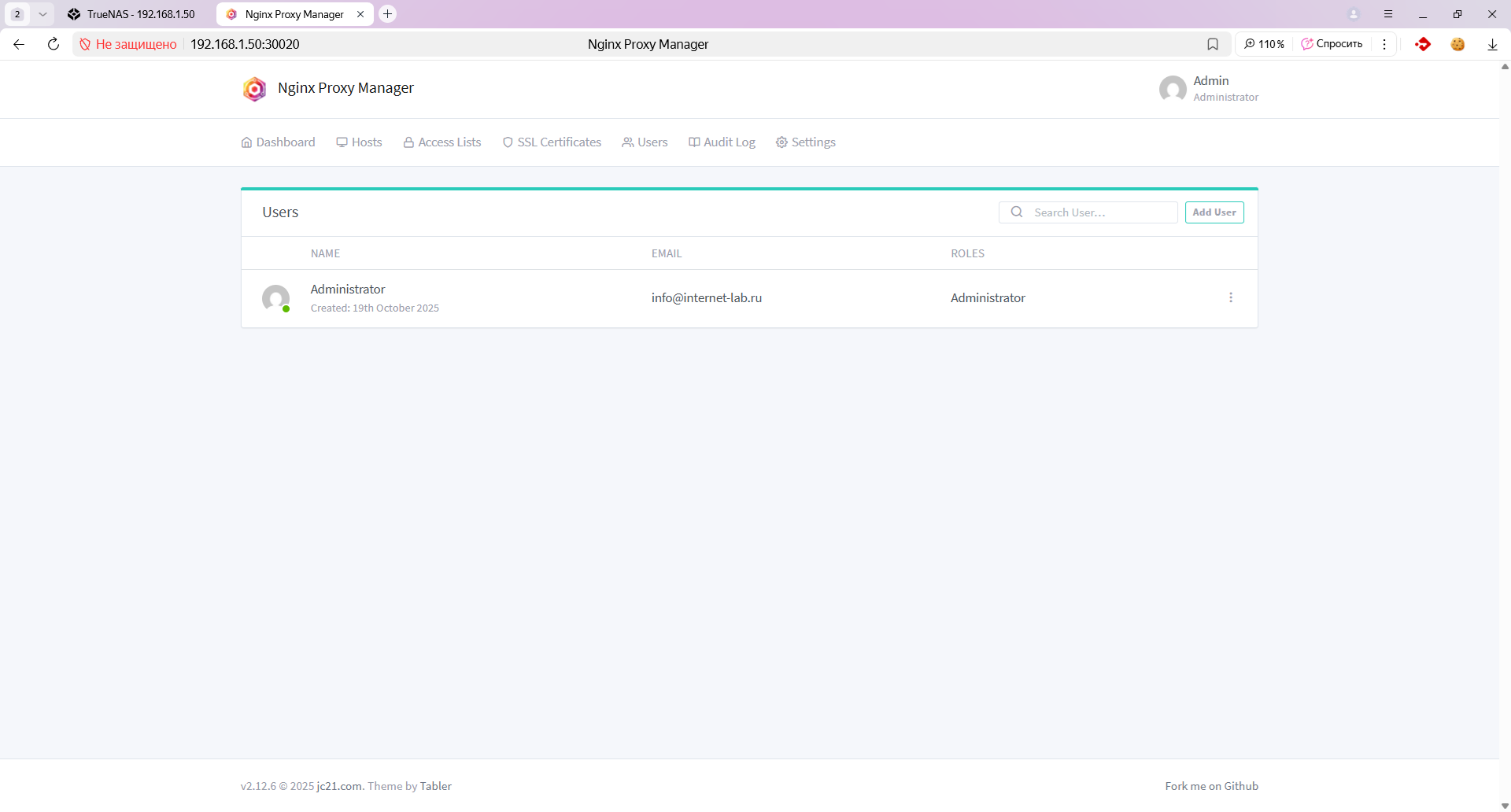Click the cookie extension icon

(1457, 44)
